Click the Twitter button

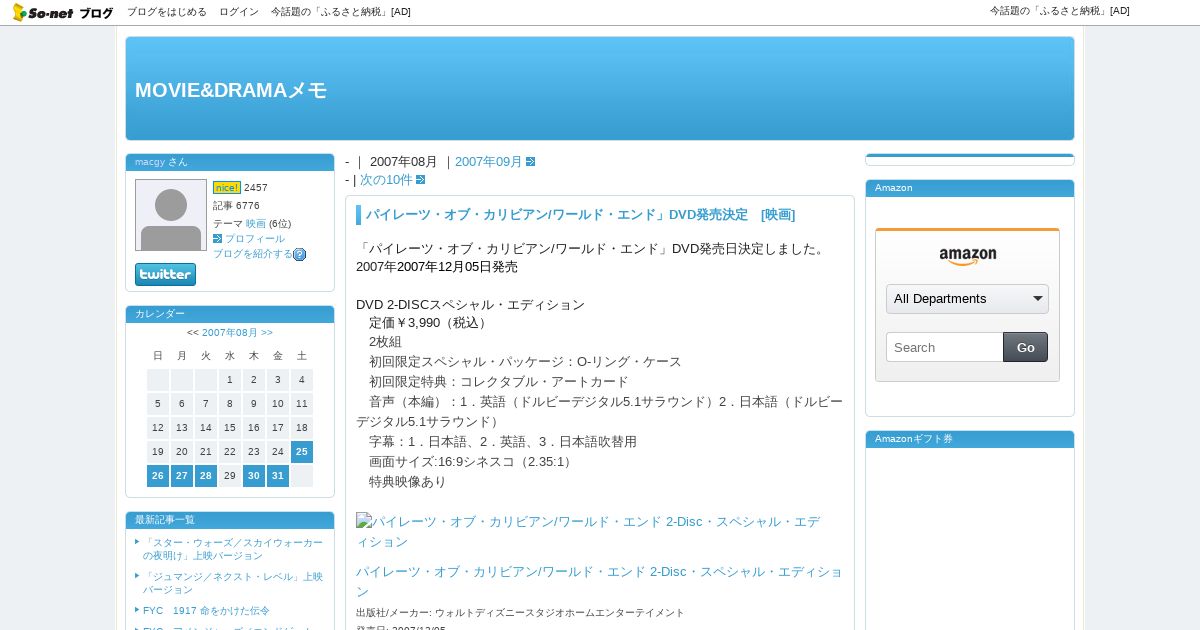(166, 274)
